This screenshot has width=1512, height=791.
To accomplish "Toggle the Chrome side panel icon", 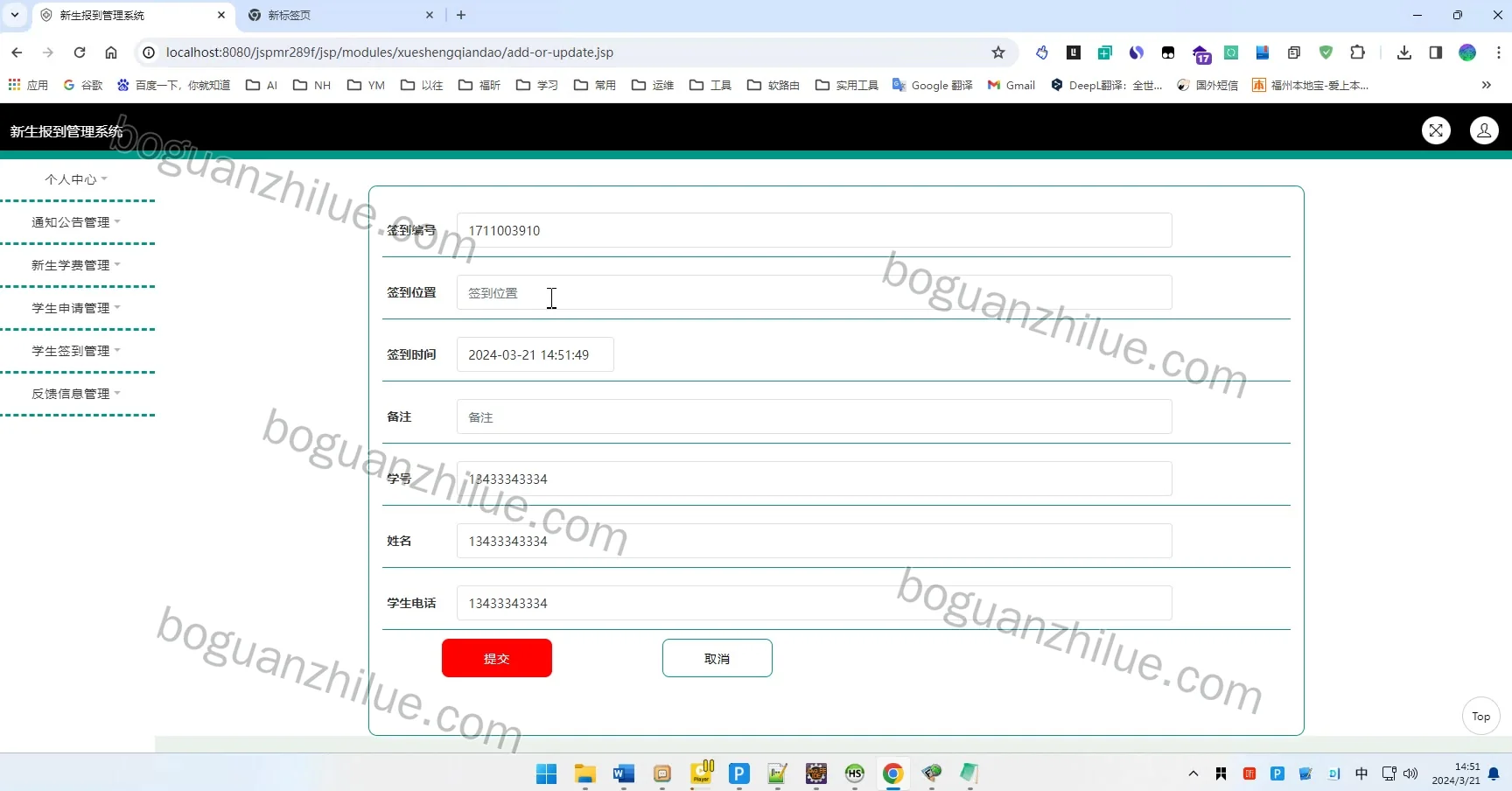I will tap(1436, 52).
